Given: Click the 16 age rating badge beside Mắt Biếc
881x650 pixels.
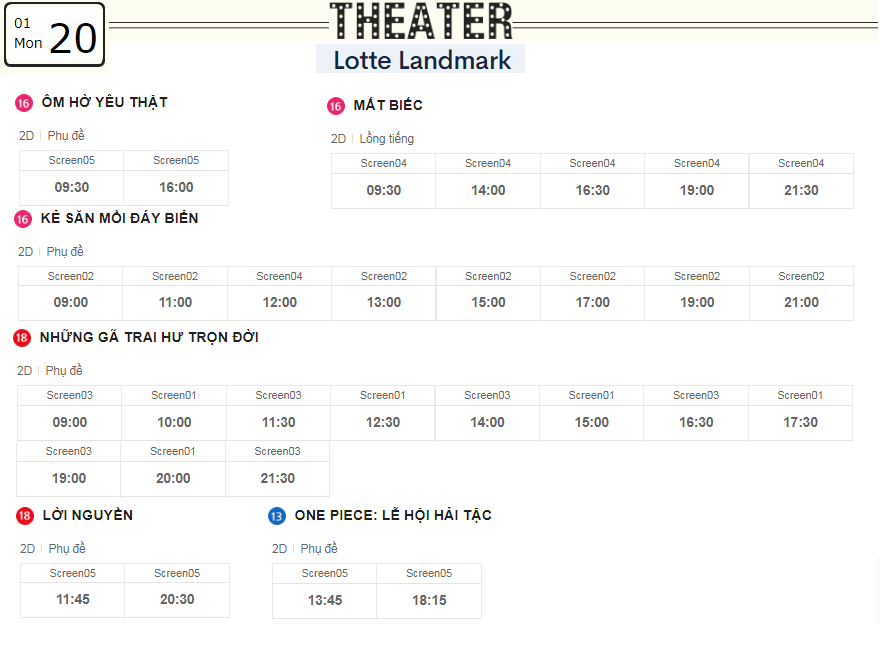Looking at the screenshot, I should click(335, 106).
